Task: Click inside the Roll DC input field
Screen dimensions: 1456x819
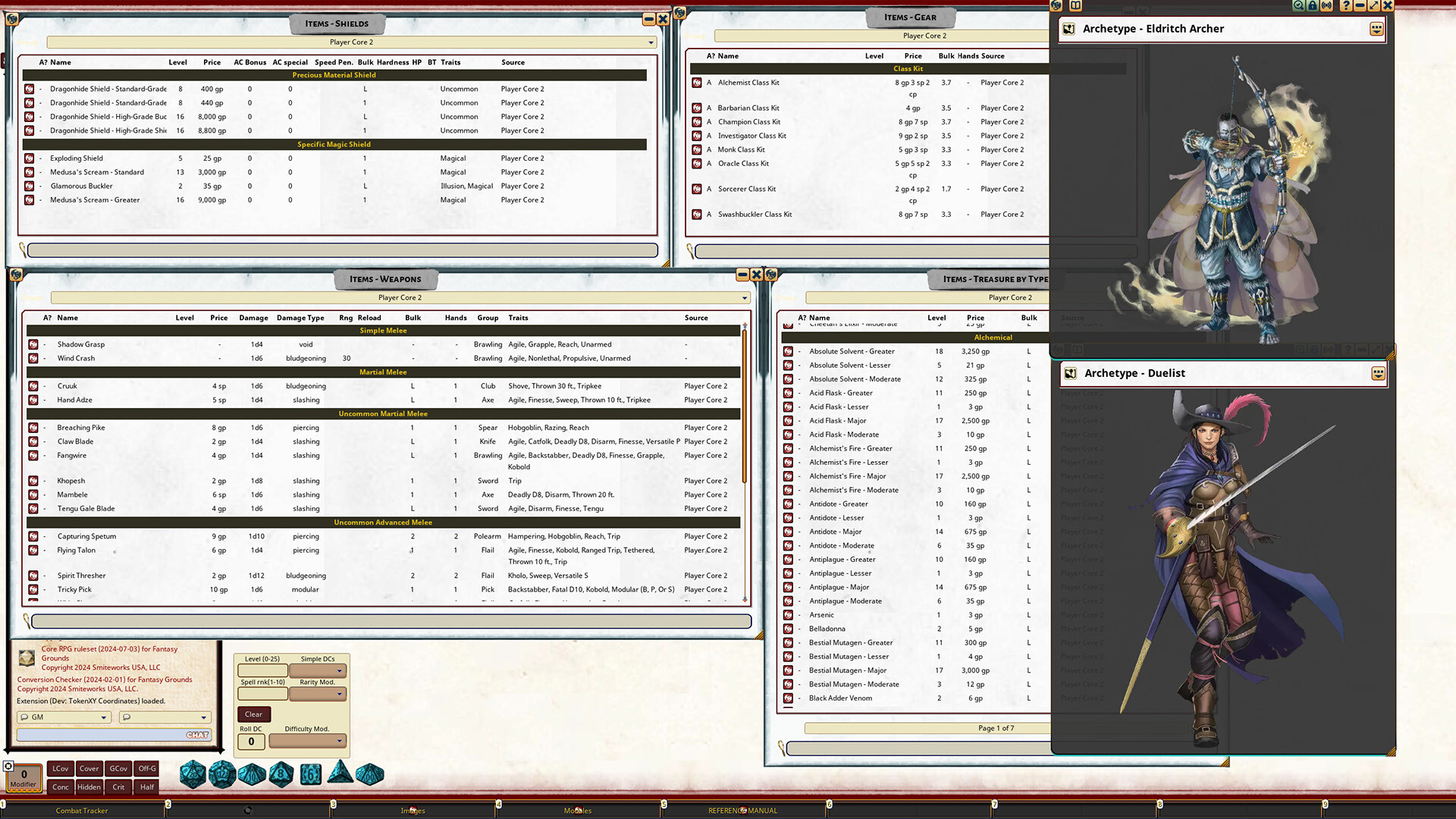Action: coord(251,742)
